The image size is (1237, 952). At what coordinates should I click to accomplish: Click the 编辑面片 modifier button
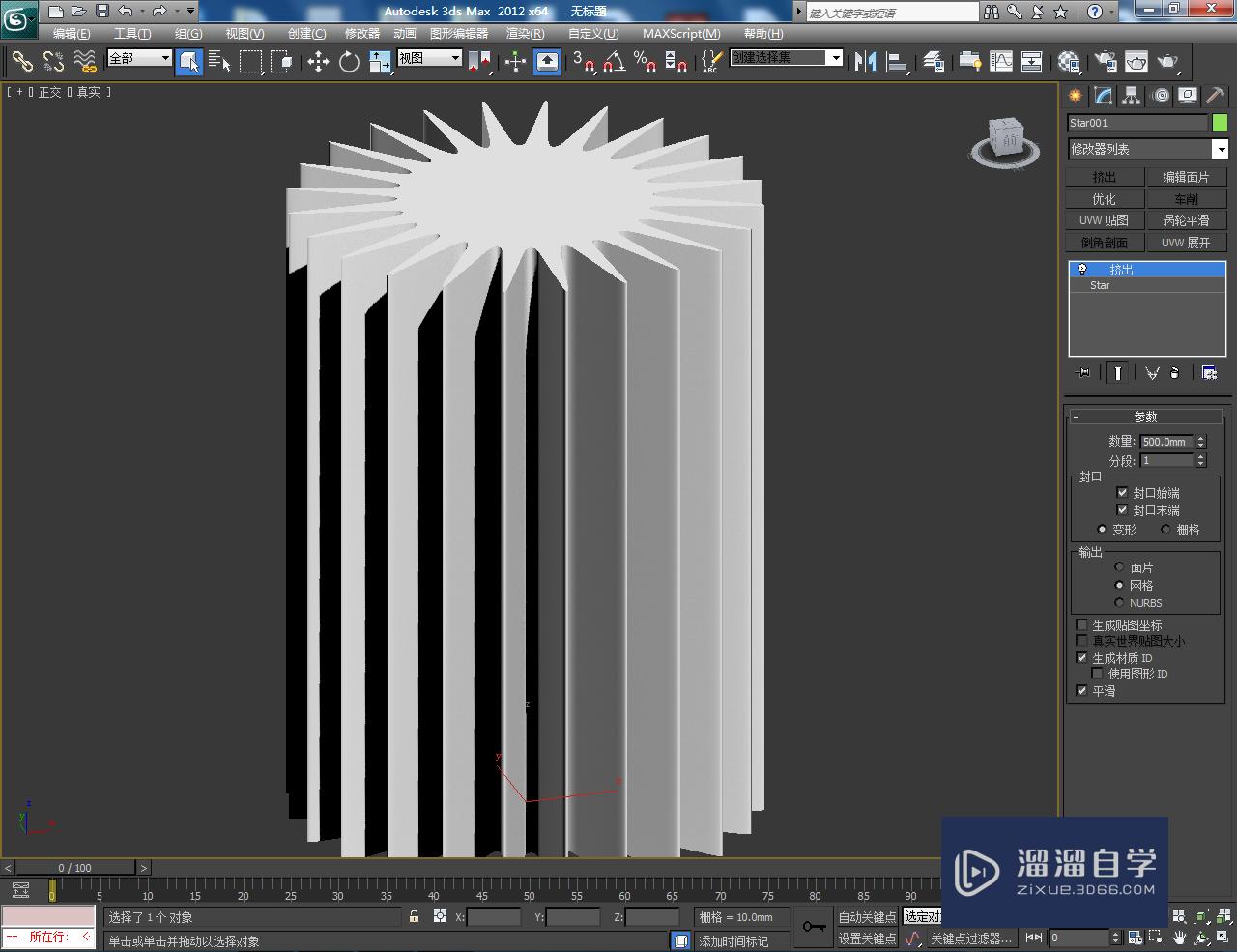(x=1186, y=177)
